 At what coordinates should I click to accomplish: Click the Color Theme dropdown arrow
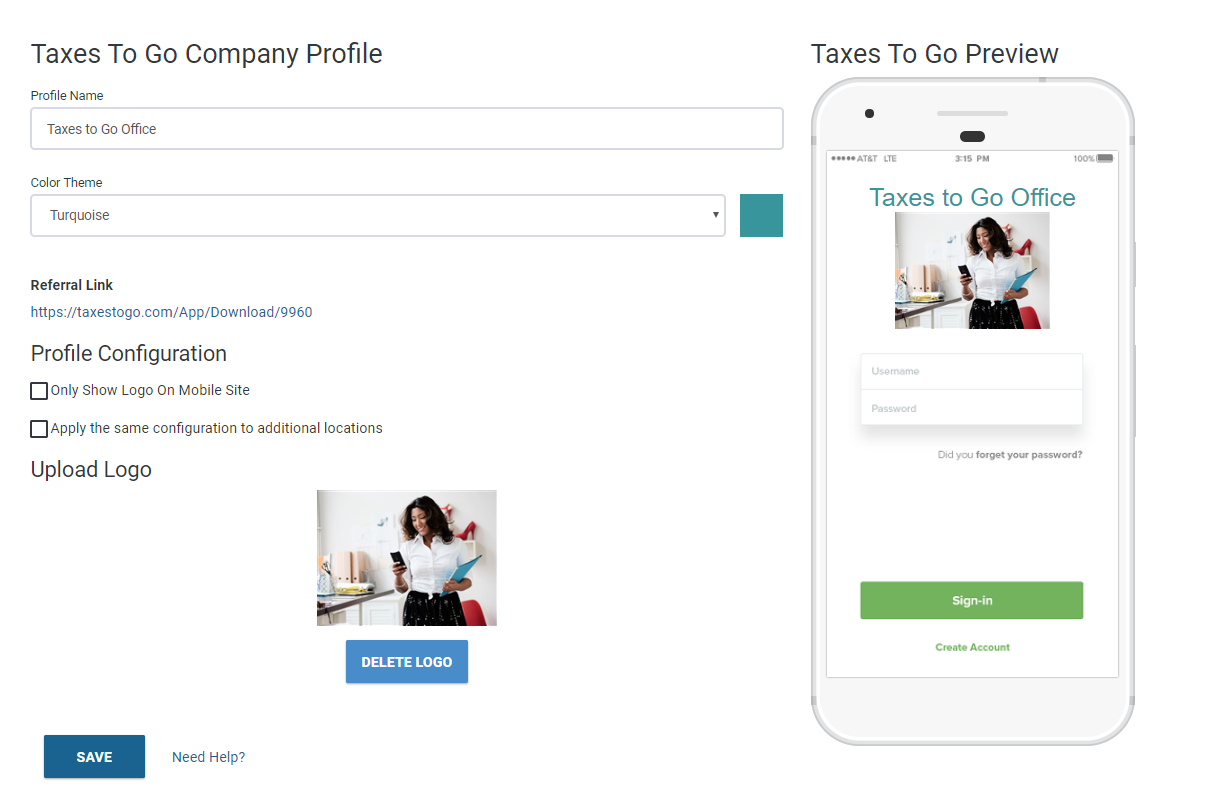point(715,215)
